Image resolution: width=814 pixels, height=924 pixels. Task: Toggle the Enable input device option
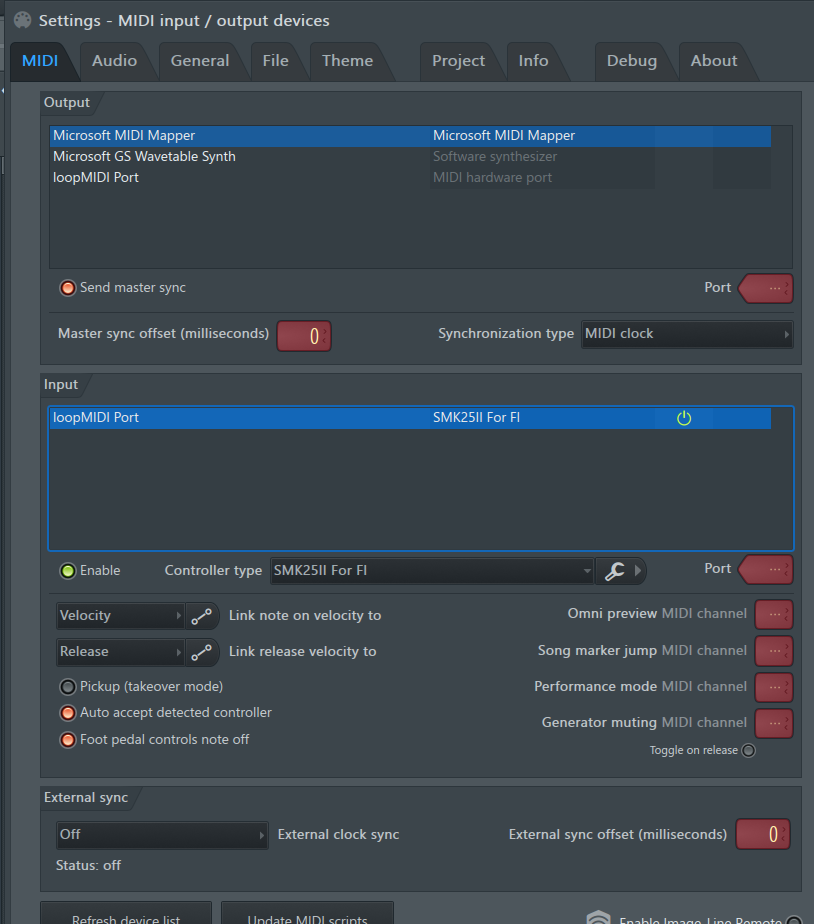coord(68,571)
